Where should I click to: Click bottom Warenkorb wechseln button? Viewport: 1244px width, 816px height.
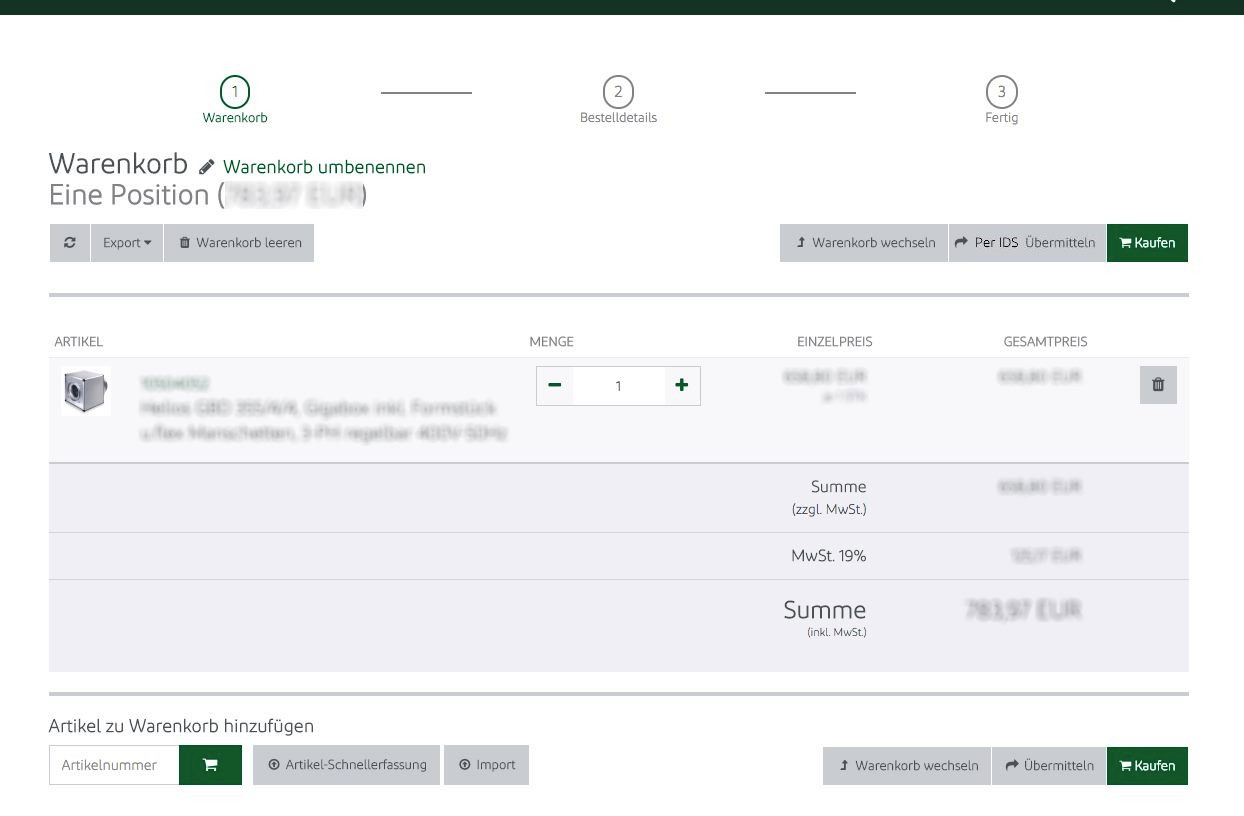907,766
